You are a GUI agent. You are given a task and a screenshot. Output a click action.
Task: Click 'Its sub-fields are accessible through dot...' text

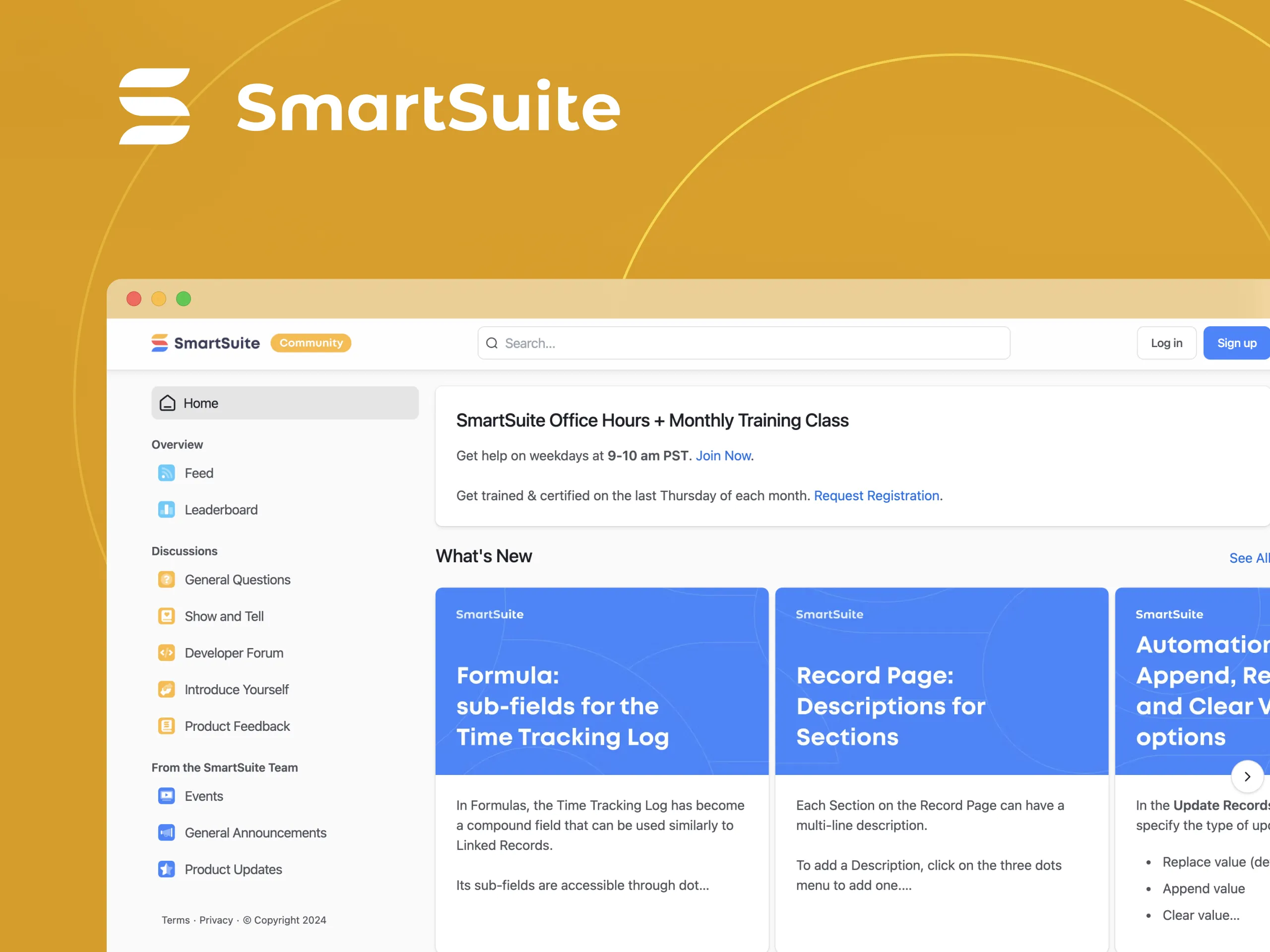(582, 886)
